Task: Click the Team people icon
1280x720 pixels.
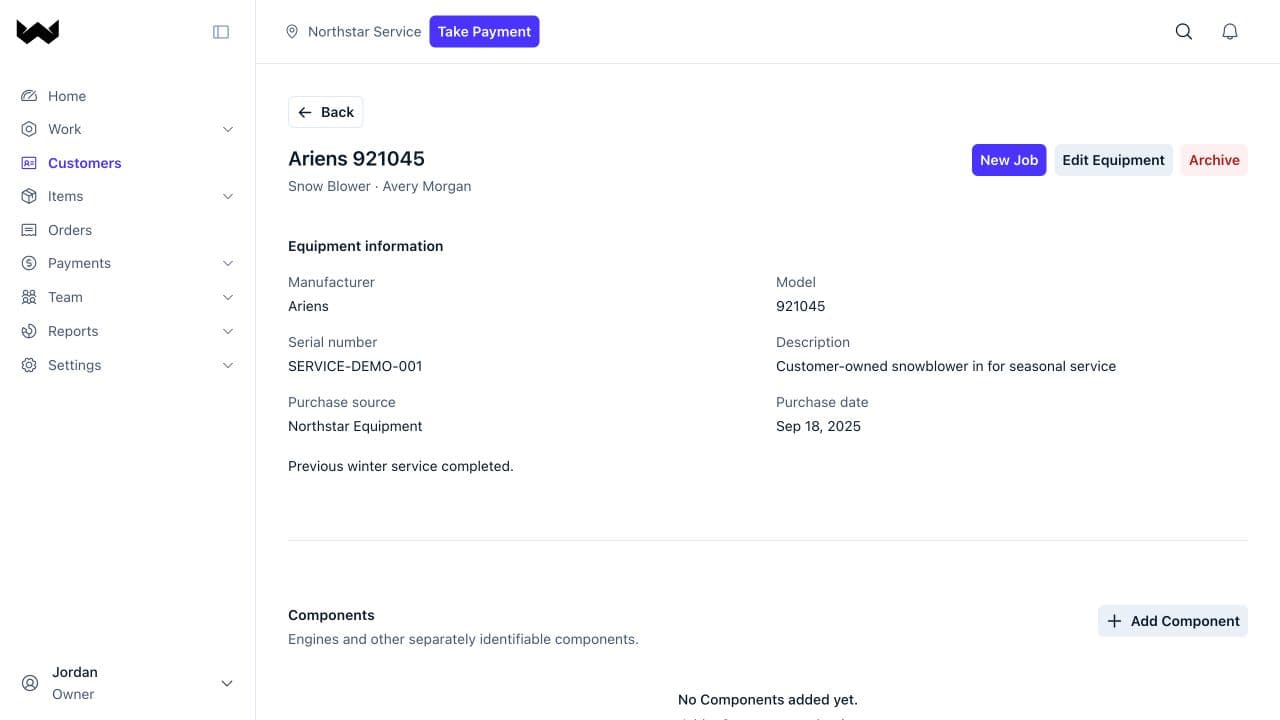Action: [x=29, y=297]
